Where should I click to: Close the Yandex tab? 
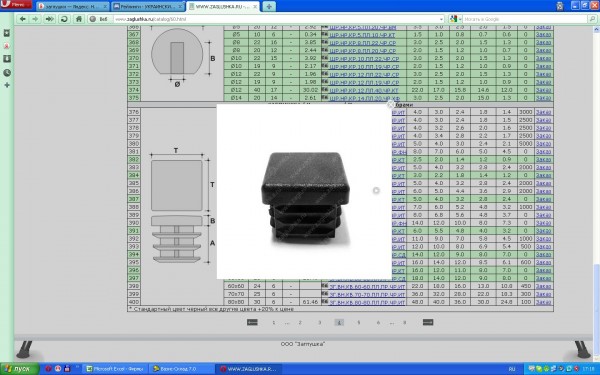(x=106, y=7)
